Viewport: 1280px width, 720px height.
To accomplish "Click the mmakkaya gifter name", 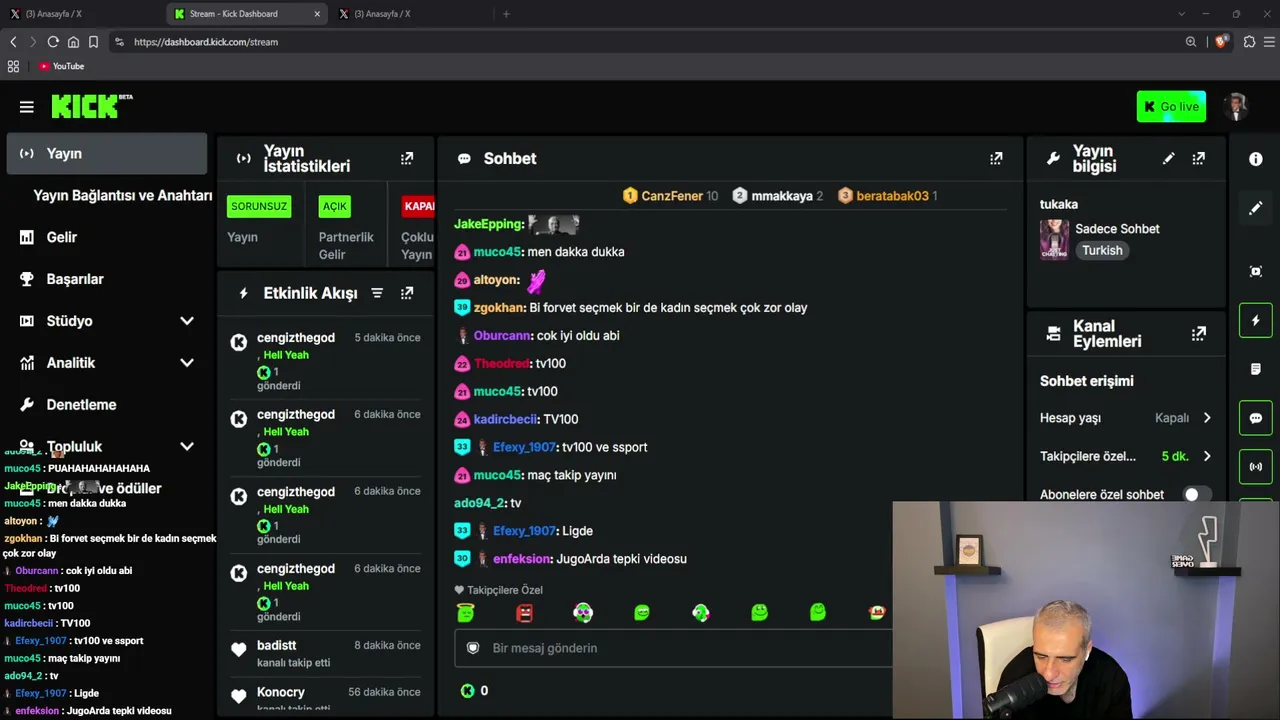I will pyautogui.click(x=782, y=196).
